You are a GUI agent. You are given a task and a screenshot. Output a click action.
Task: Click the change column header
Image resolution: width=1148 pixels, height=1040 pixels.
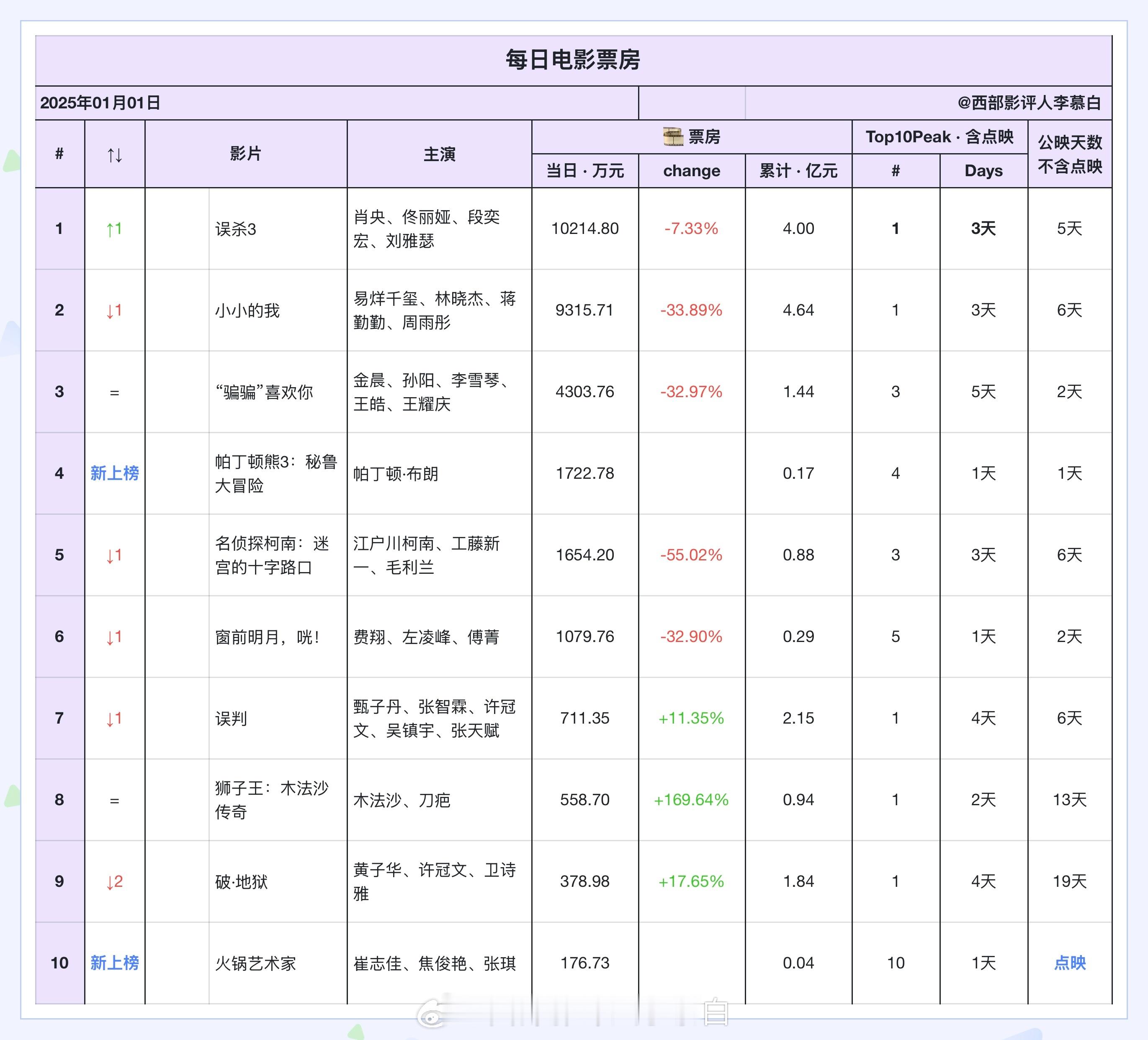pyautogui.click(x=691, y=171)
